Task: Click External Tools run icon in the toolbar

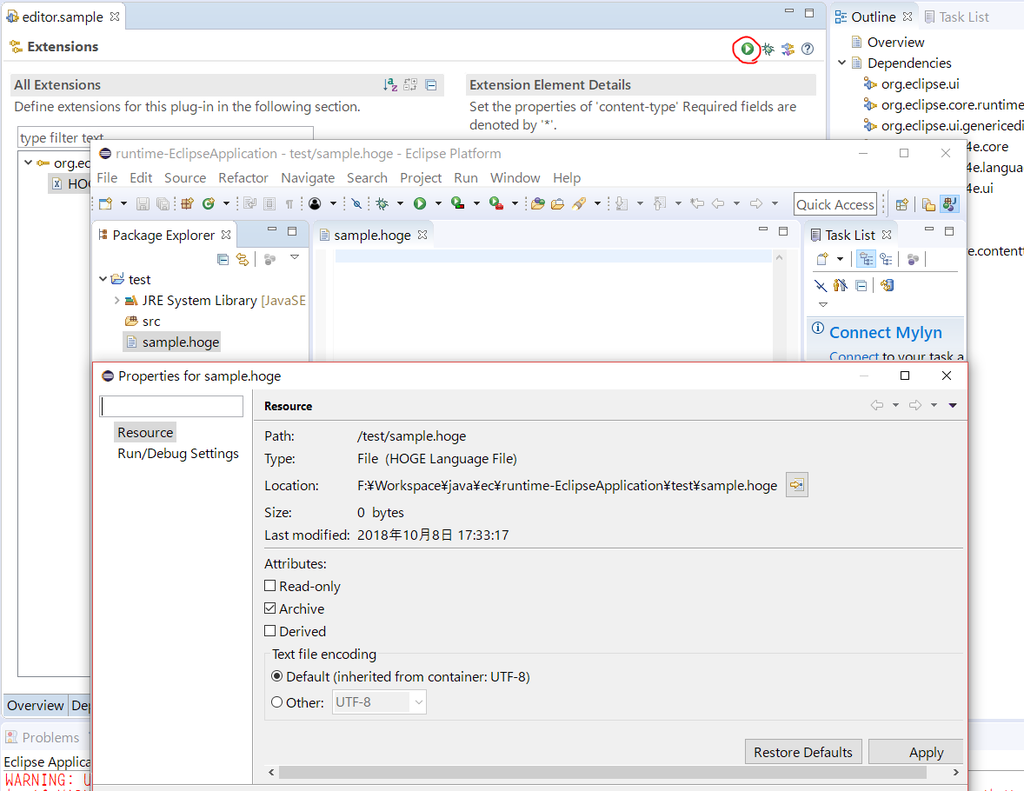Action: click(x=496, y=204)
